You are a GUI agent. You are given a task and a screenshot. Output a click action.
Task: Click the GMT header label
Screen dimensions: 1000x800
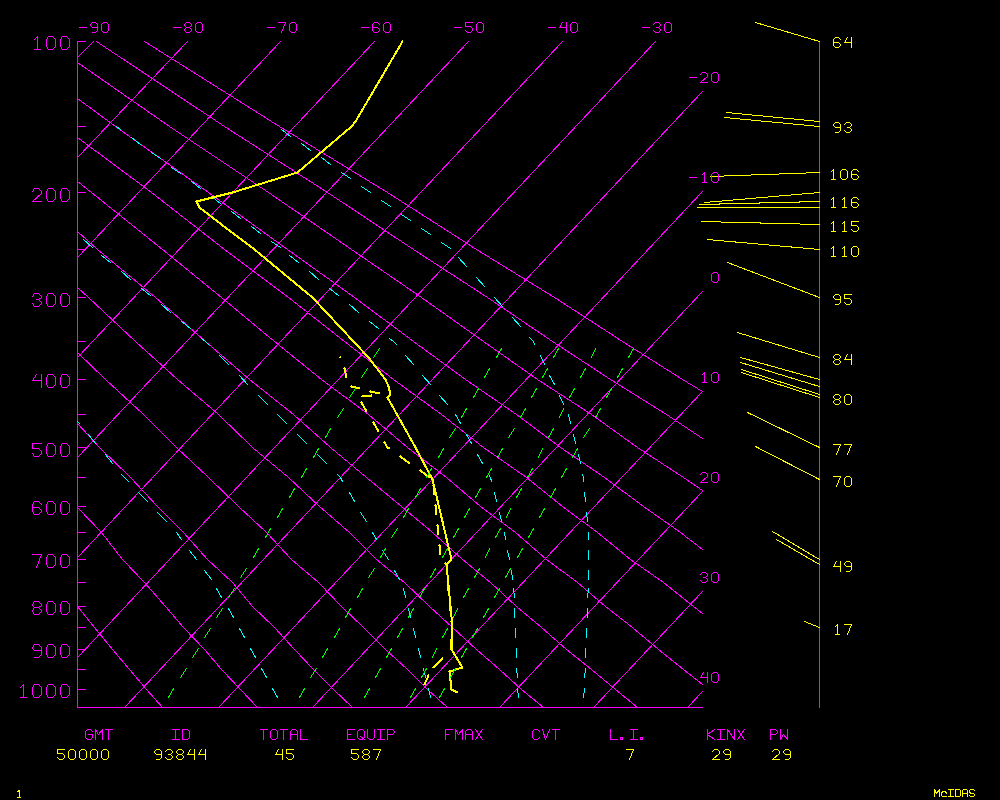(98, 735)
